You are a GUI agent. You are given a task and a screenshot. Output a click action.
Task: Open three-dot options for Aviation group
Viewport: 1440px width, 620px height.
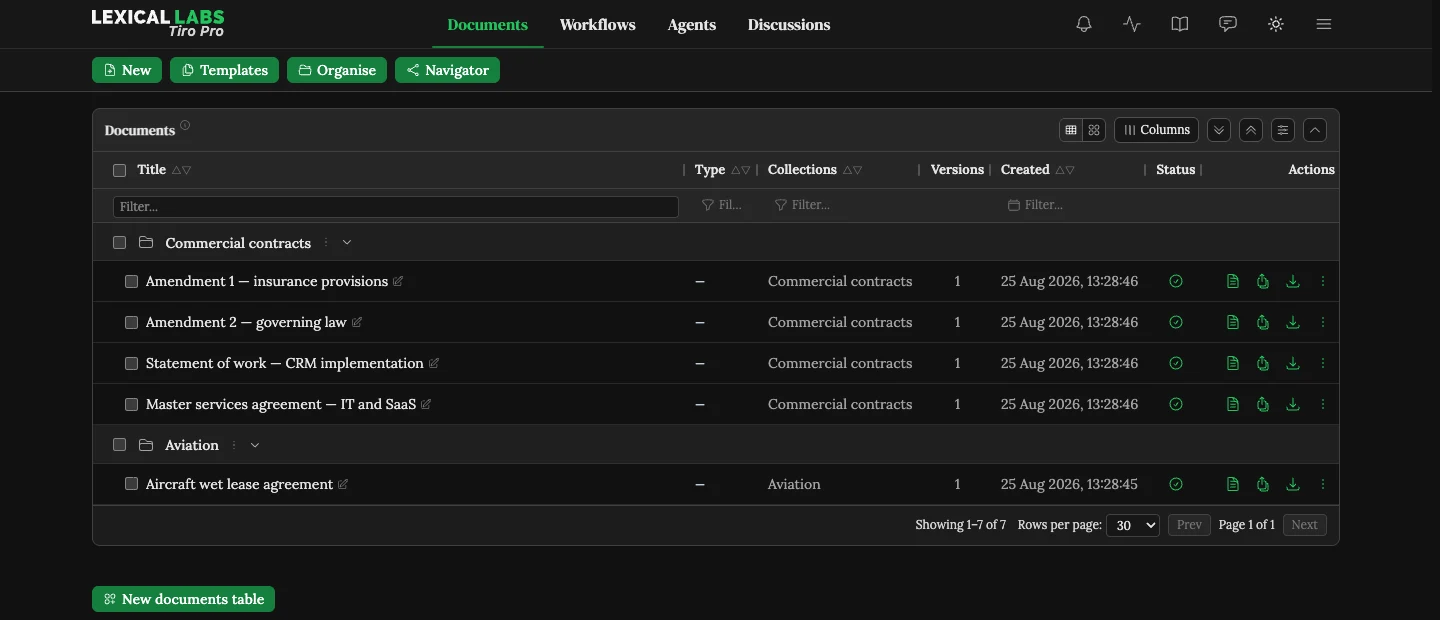tap(234, 446)
